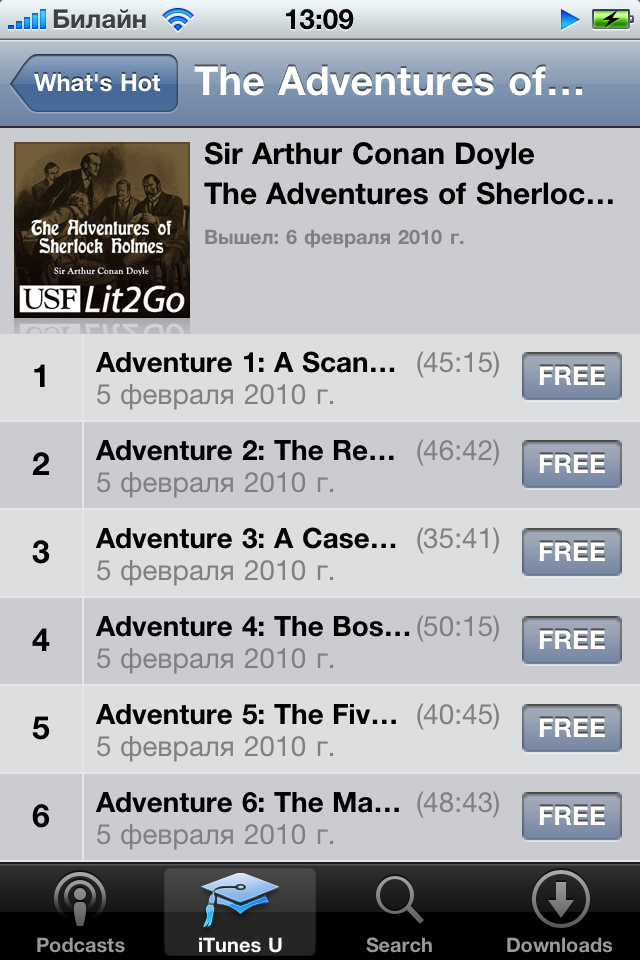This screenshot has height=960, width=640.
Task: Select Adventure 4: The Bos... track row
Action: tap(320, 641)
